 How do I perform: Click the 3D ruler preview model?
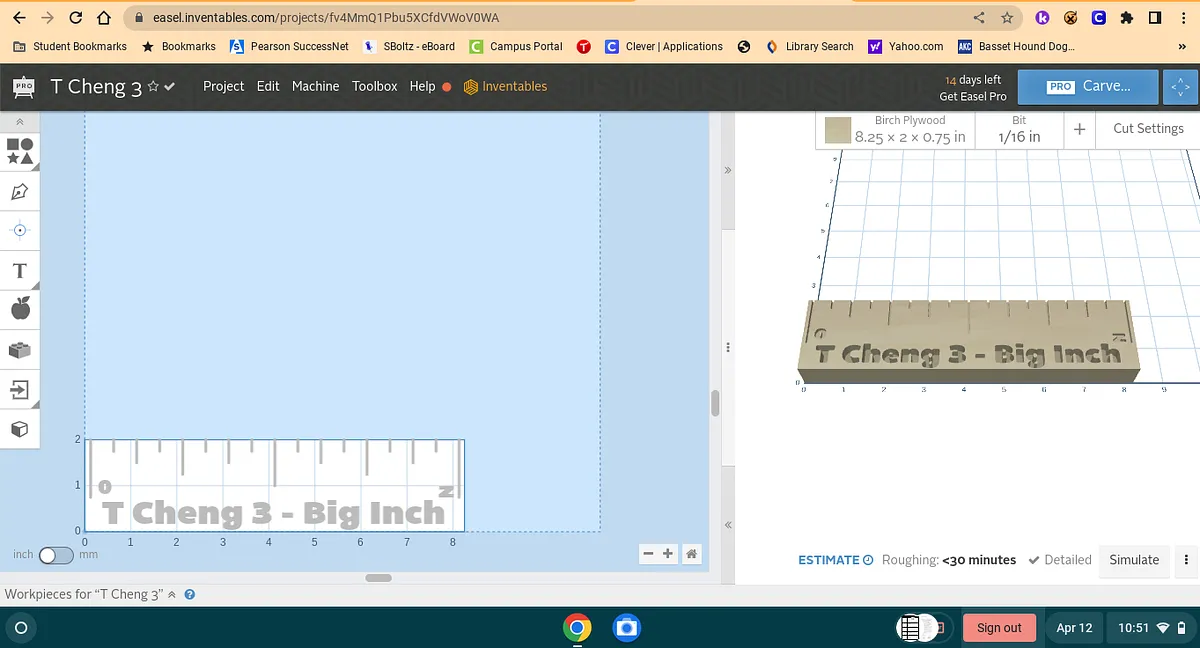click(x=968, y=340)
